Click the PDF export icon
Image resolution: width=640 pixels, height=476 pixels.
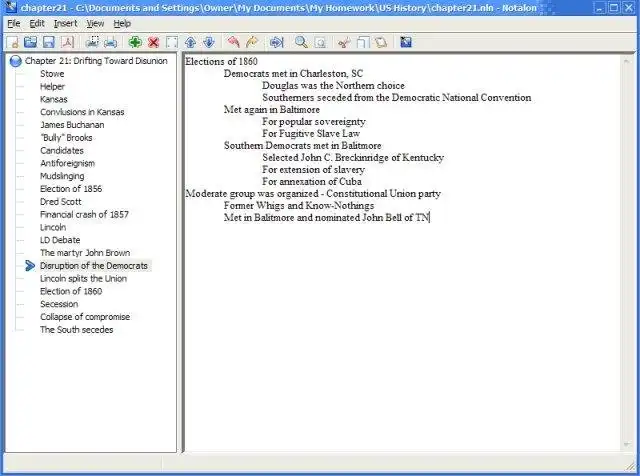[x=67, y=42]
